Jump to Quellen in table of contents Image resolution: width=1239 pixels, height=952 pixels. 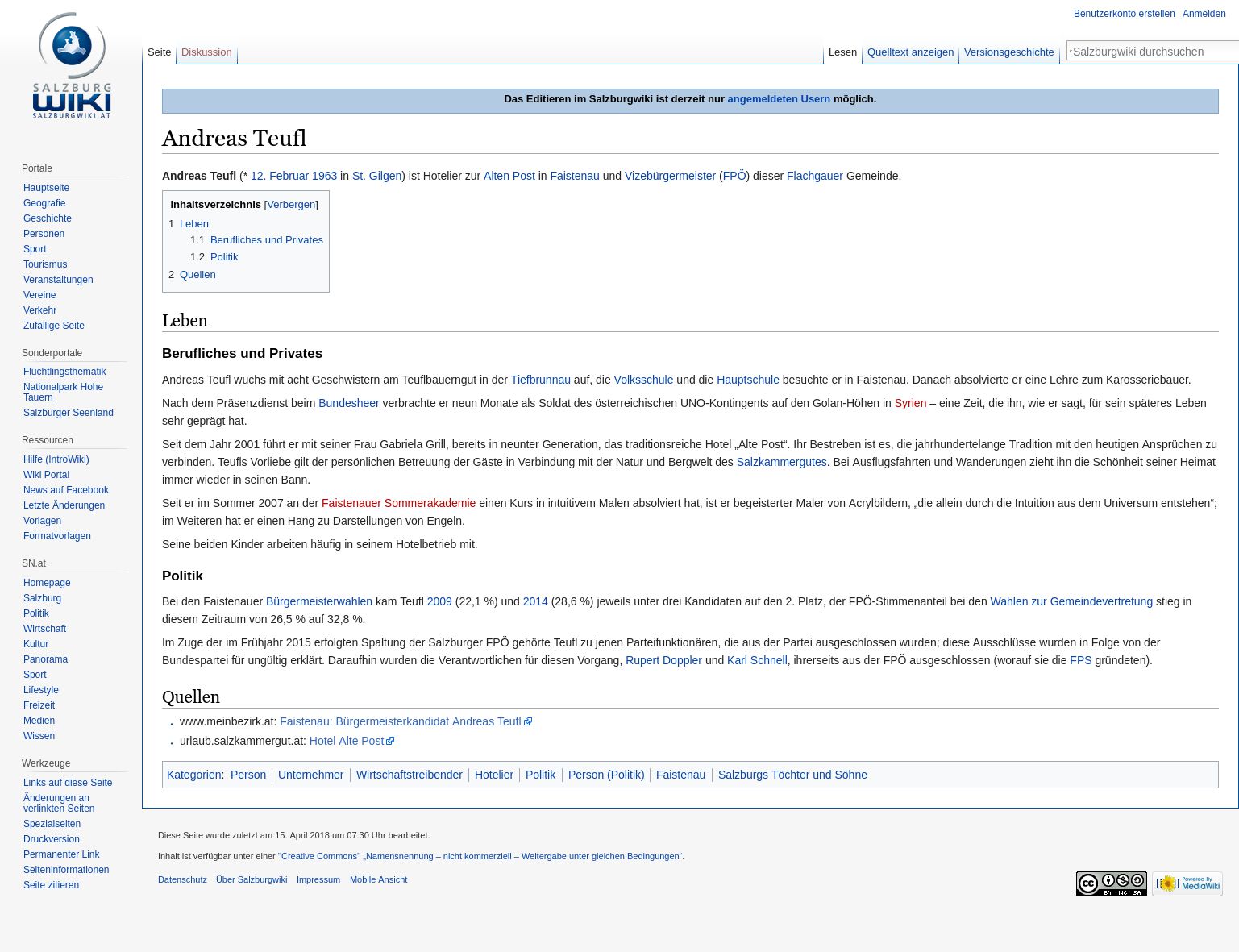click(x=197, y=275)
